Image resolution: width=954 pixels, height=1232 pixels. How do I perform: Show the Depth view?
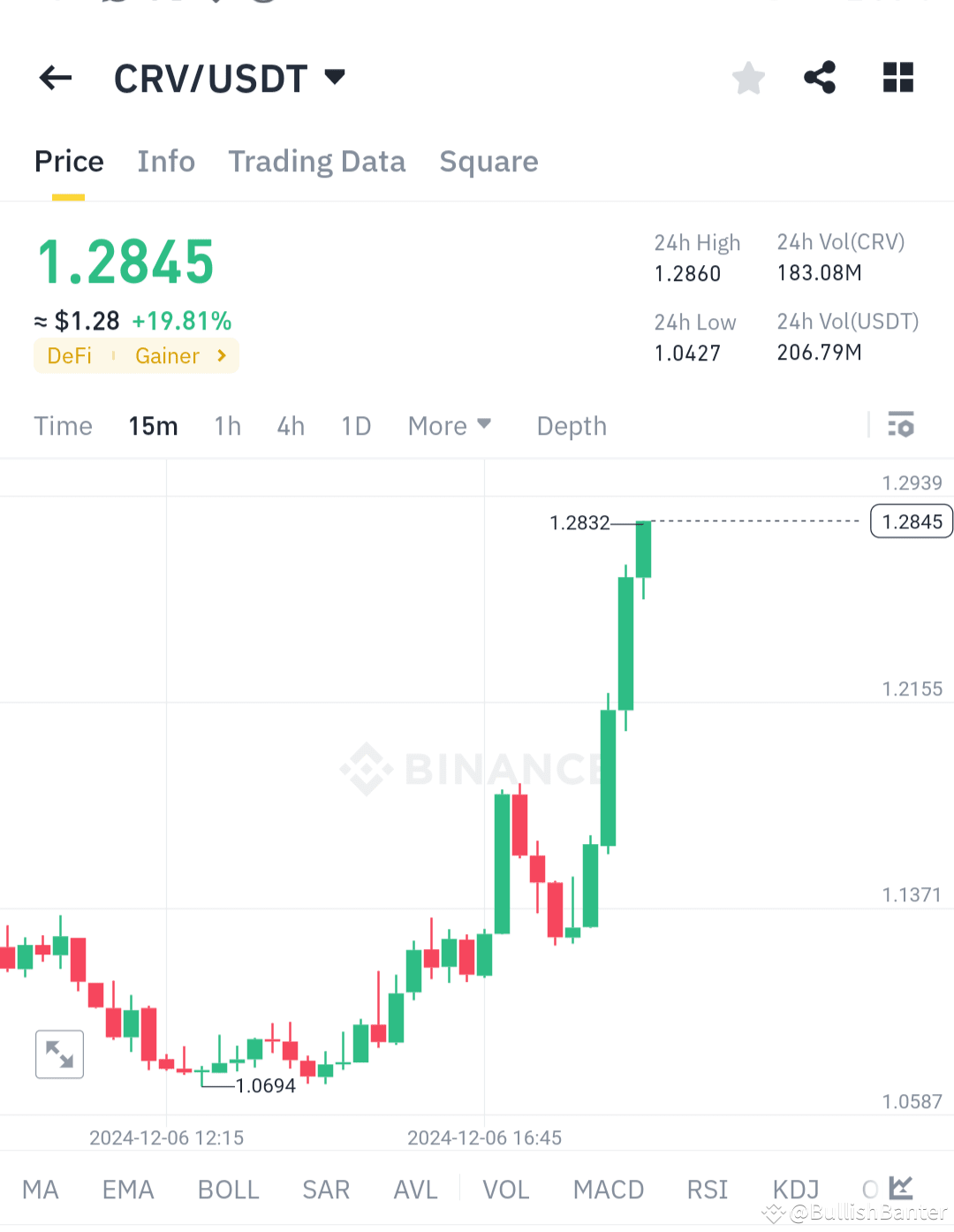[571, 425]
